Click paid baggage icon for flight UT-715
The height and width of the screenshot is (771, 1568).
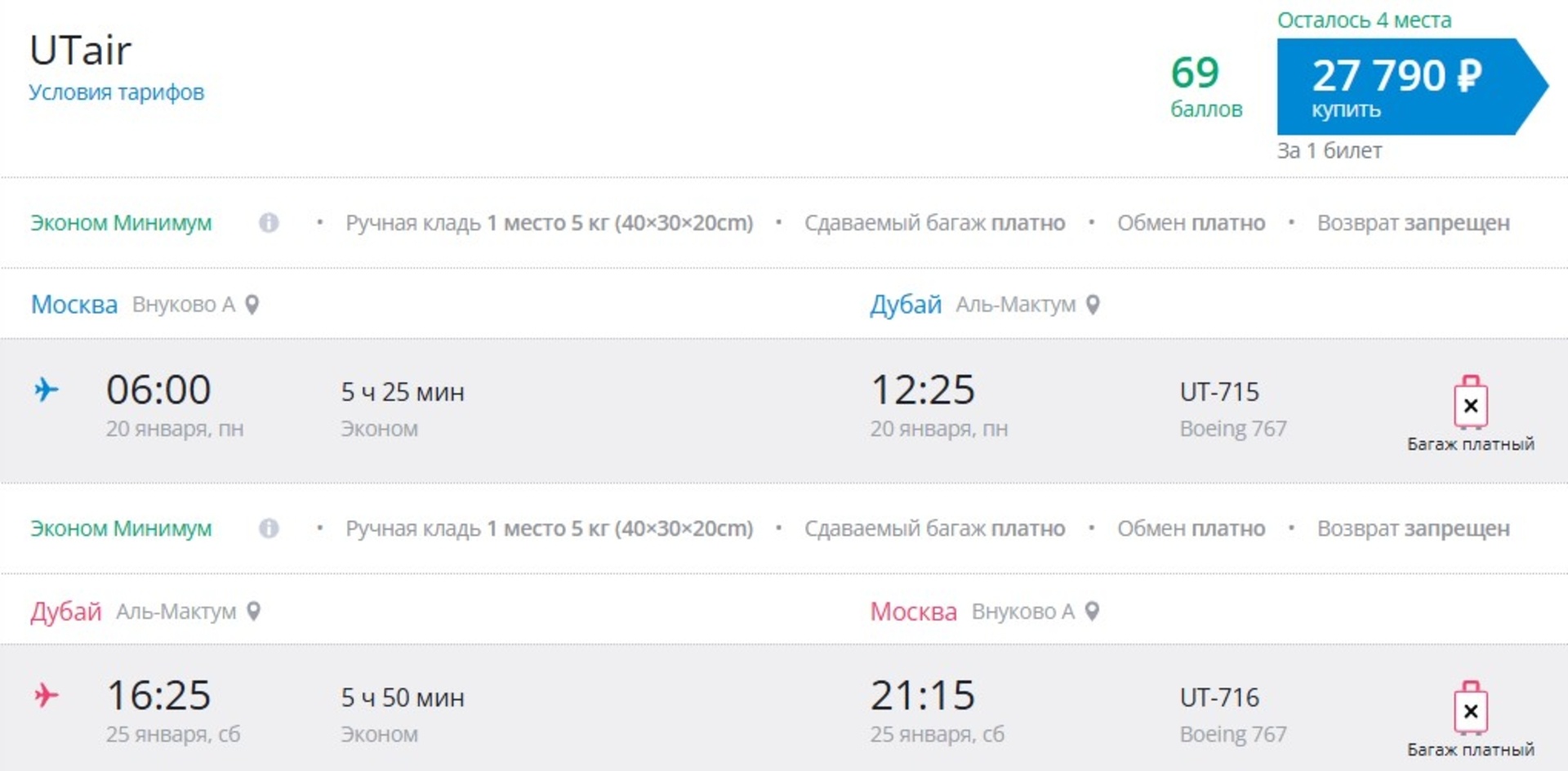point(1470,402)
